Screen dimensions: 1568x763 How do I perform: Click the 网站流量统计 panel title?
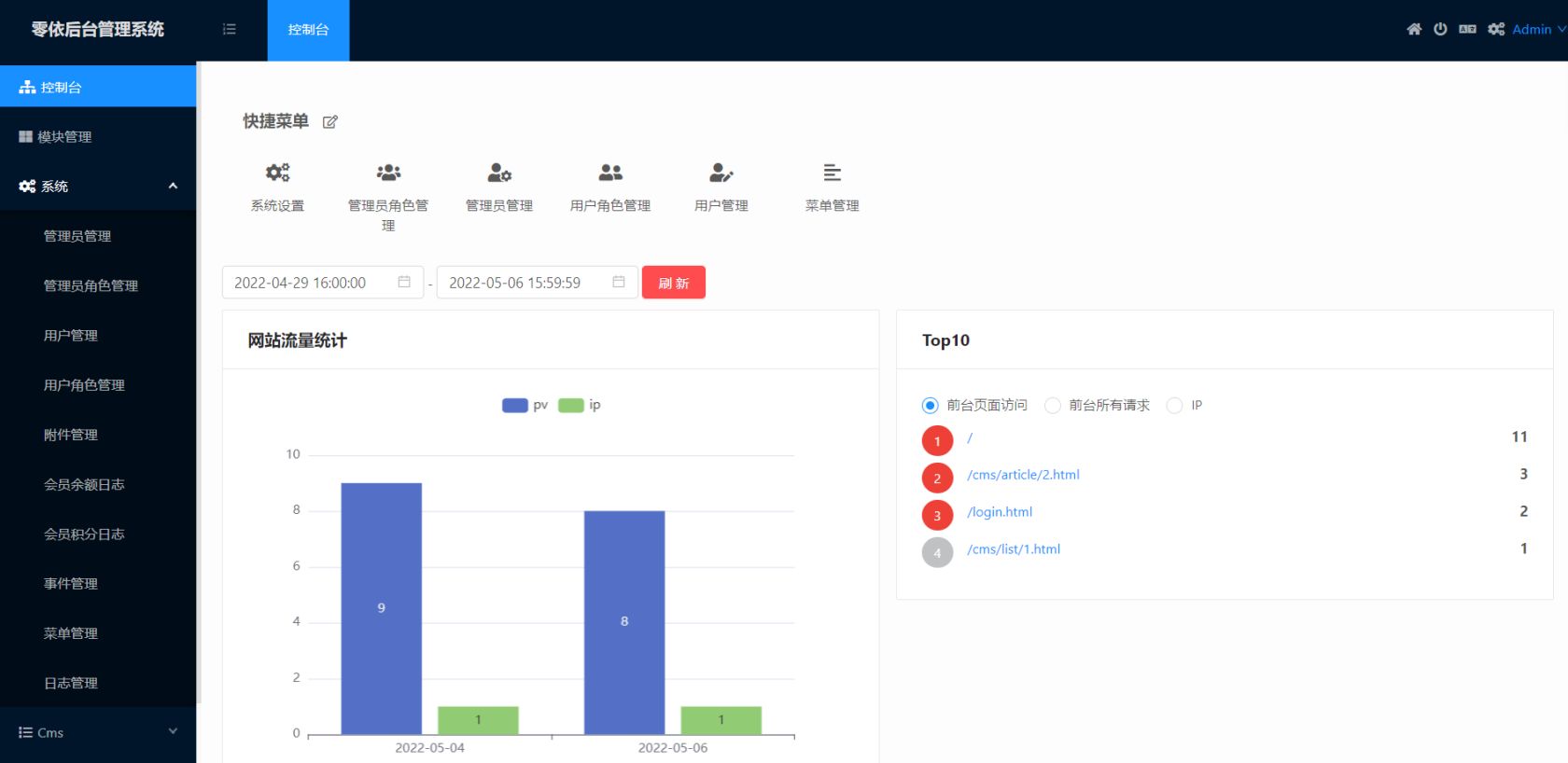[297, 340]
